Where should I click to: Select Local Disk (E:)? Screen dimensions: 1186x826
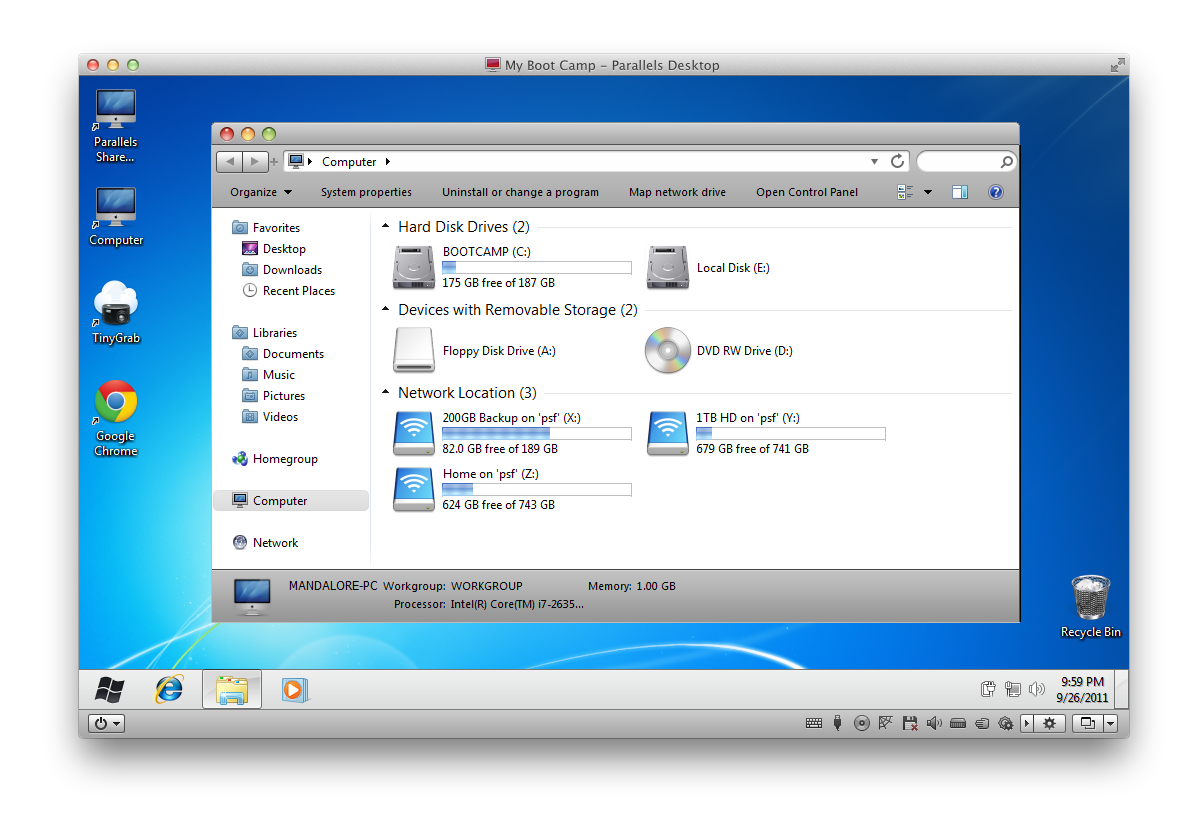tap(709, 267)
